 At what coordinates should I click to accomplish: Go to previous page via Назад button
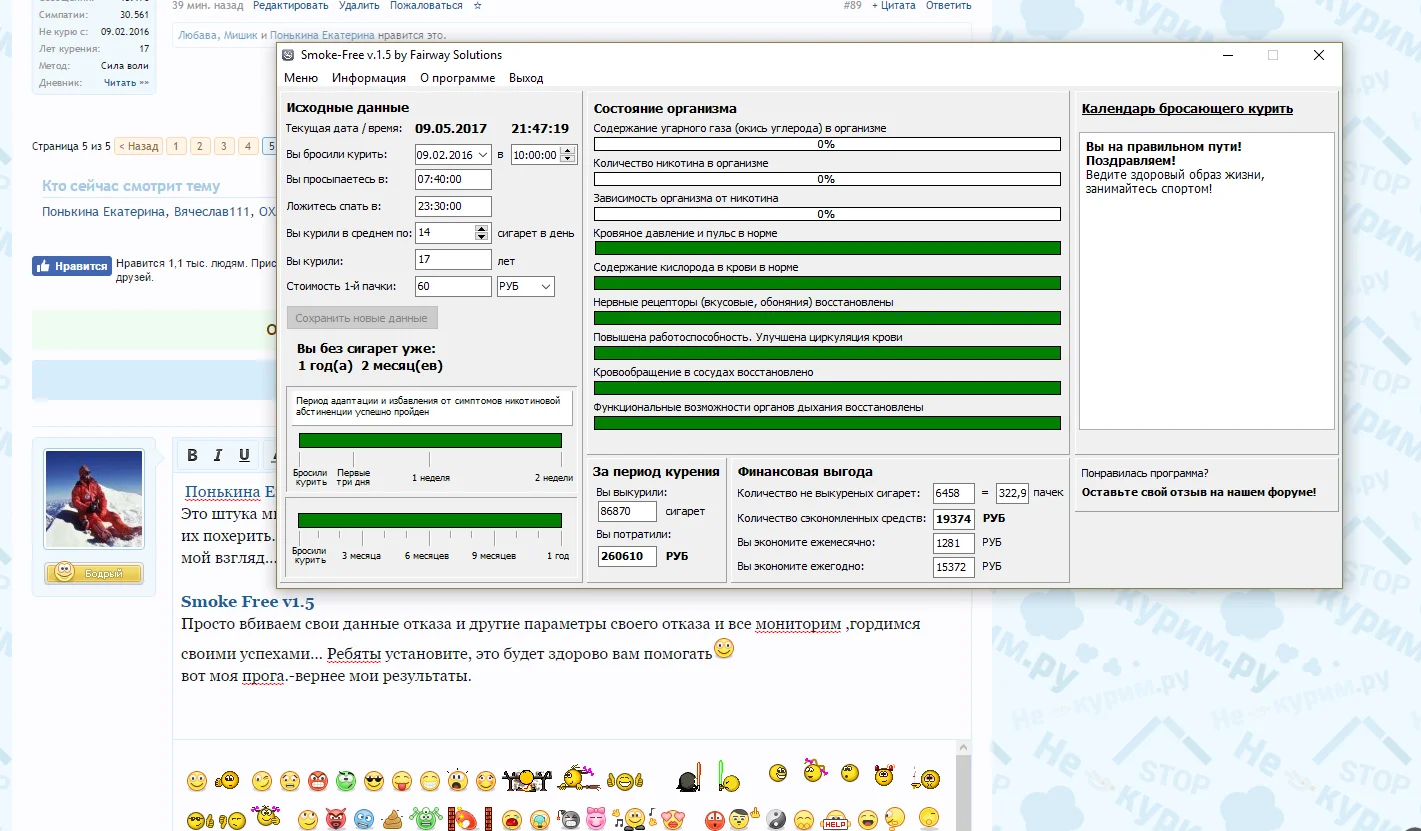tap(138, 146)
